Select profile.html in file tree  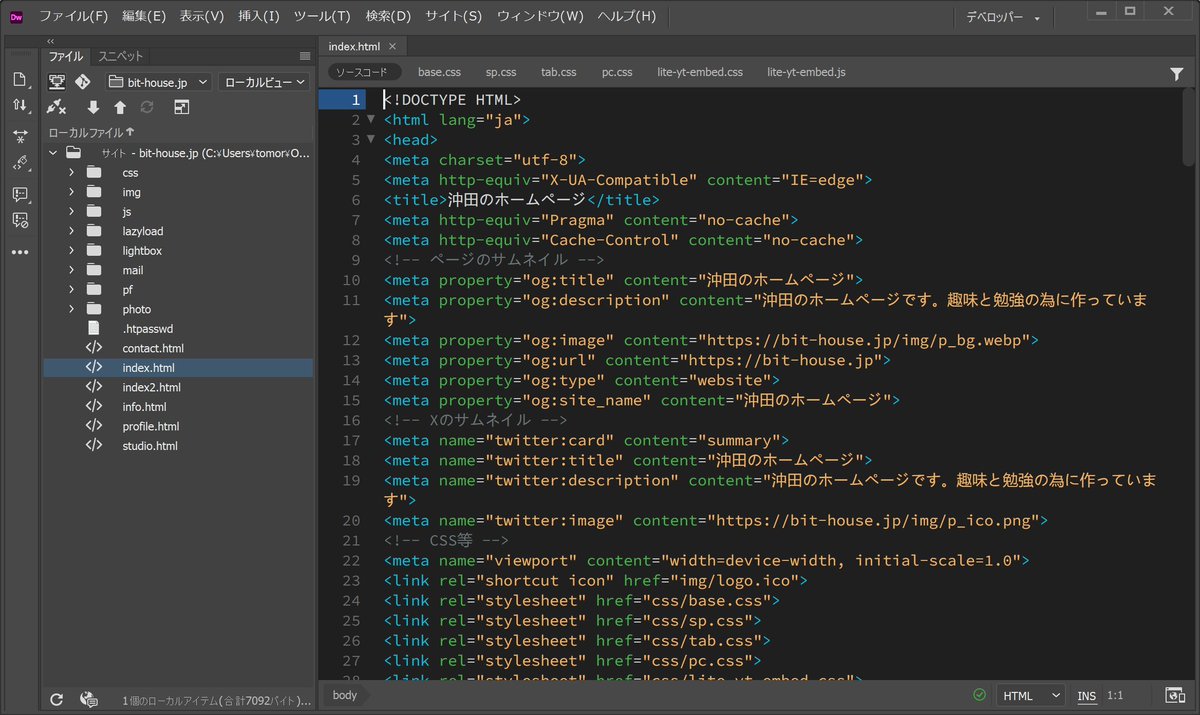point(151,426)
